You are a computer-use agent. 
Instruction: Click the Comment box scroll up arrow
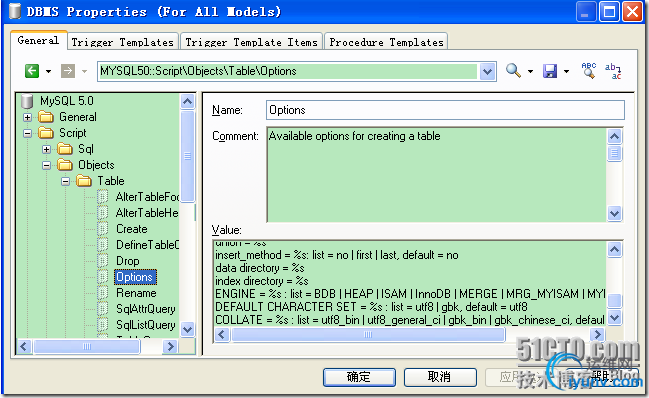click(615, 136)
